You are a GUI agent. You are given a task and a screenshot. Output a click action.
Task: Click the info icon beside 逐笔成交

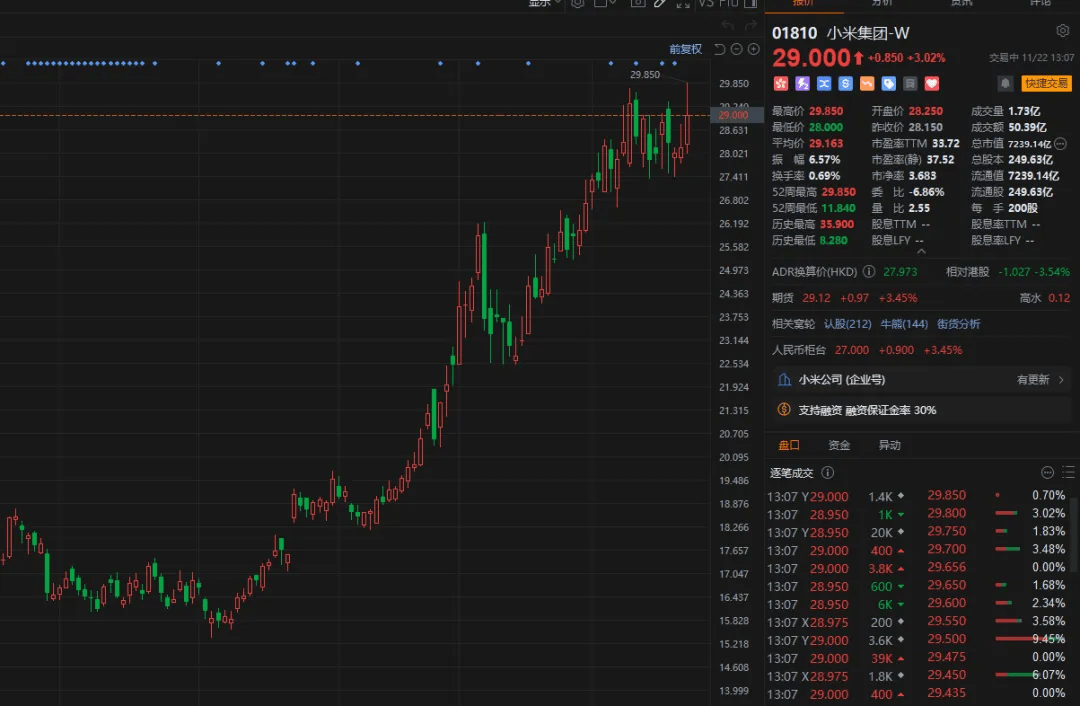click(x=828, y=473)
